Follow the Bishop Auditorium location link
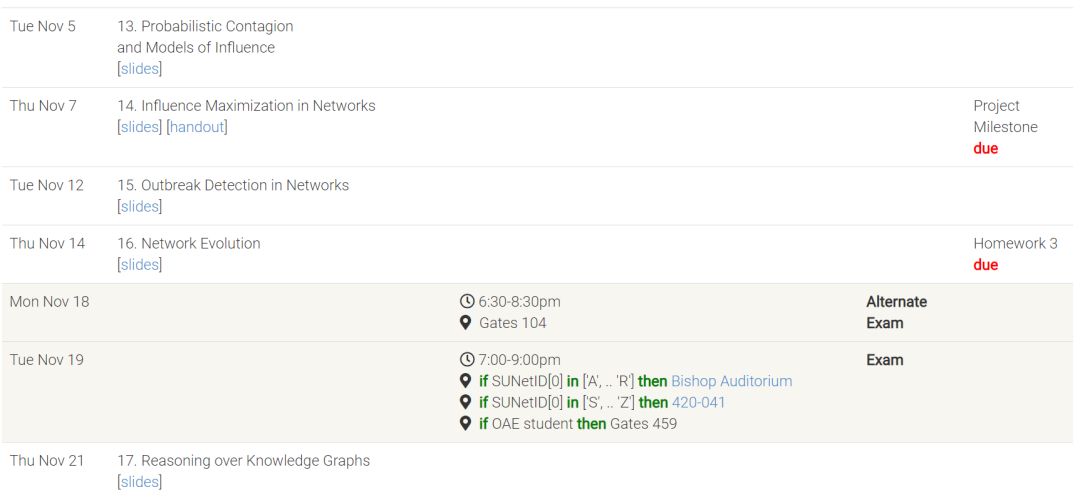The width and height of the screenshot is (1080, 497). pos(731,381)
